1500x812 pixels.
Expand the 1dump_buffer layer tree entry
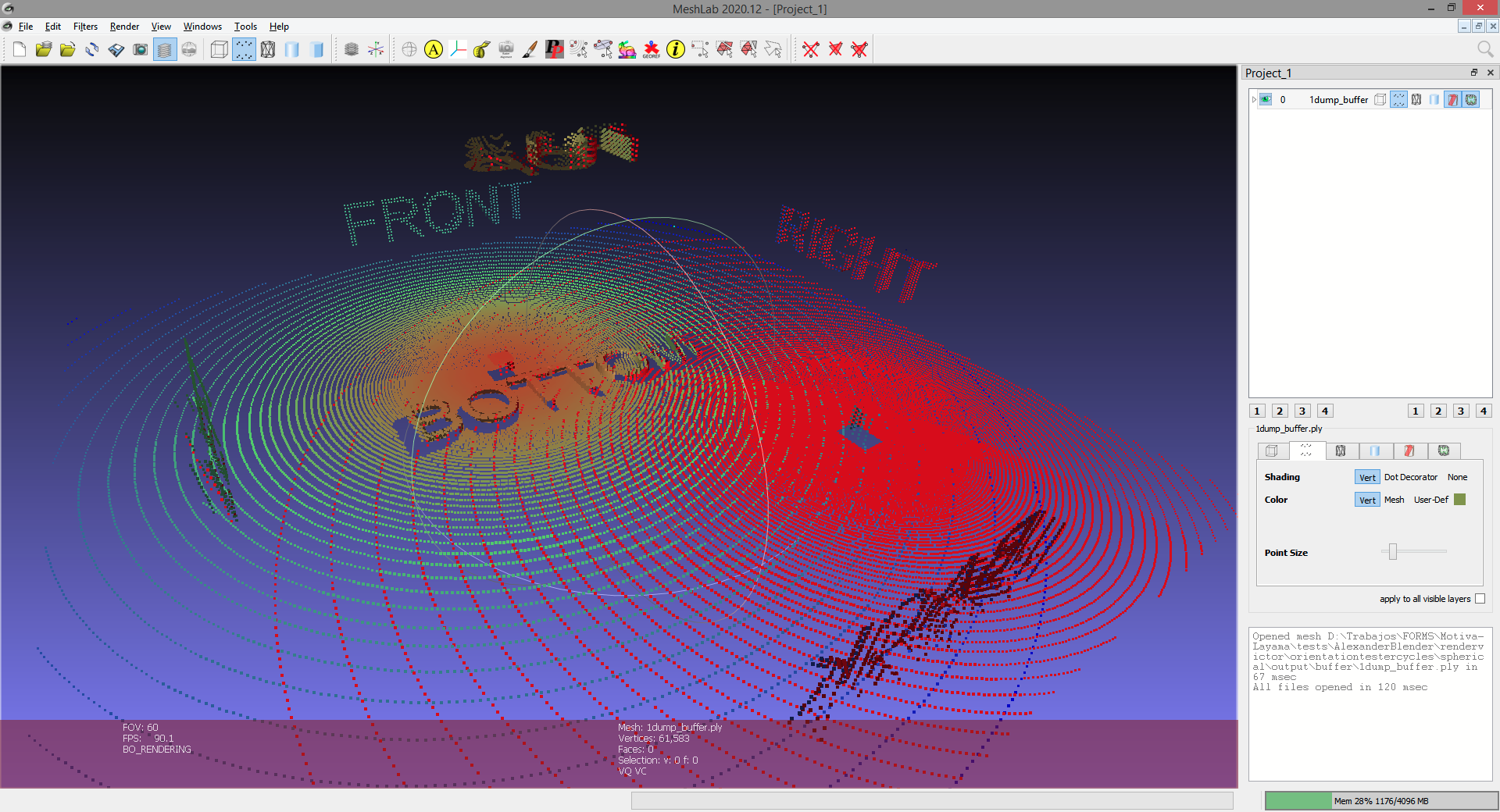1254,99
